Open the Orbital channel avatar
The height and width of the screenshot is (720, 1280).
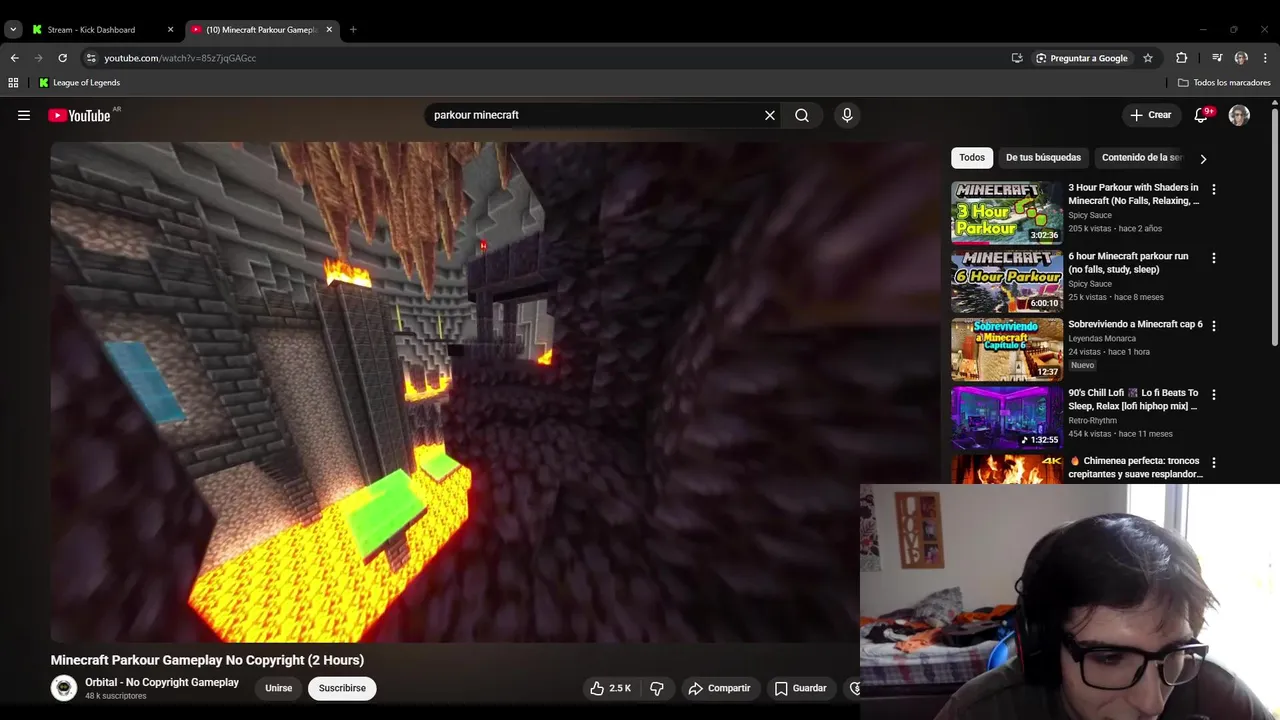[64, 688]
